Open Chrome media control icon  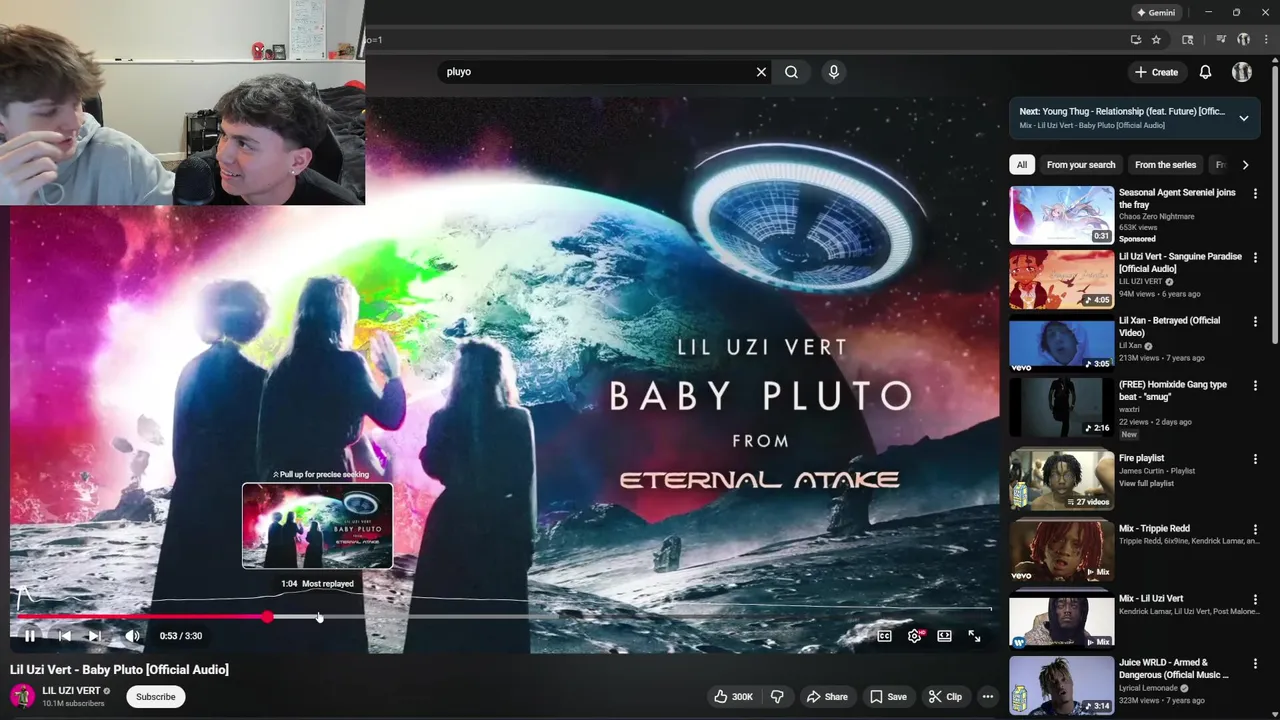point(1221,40)
